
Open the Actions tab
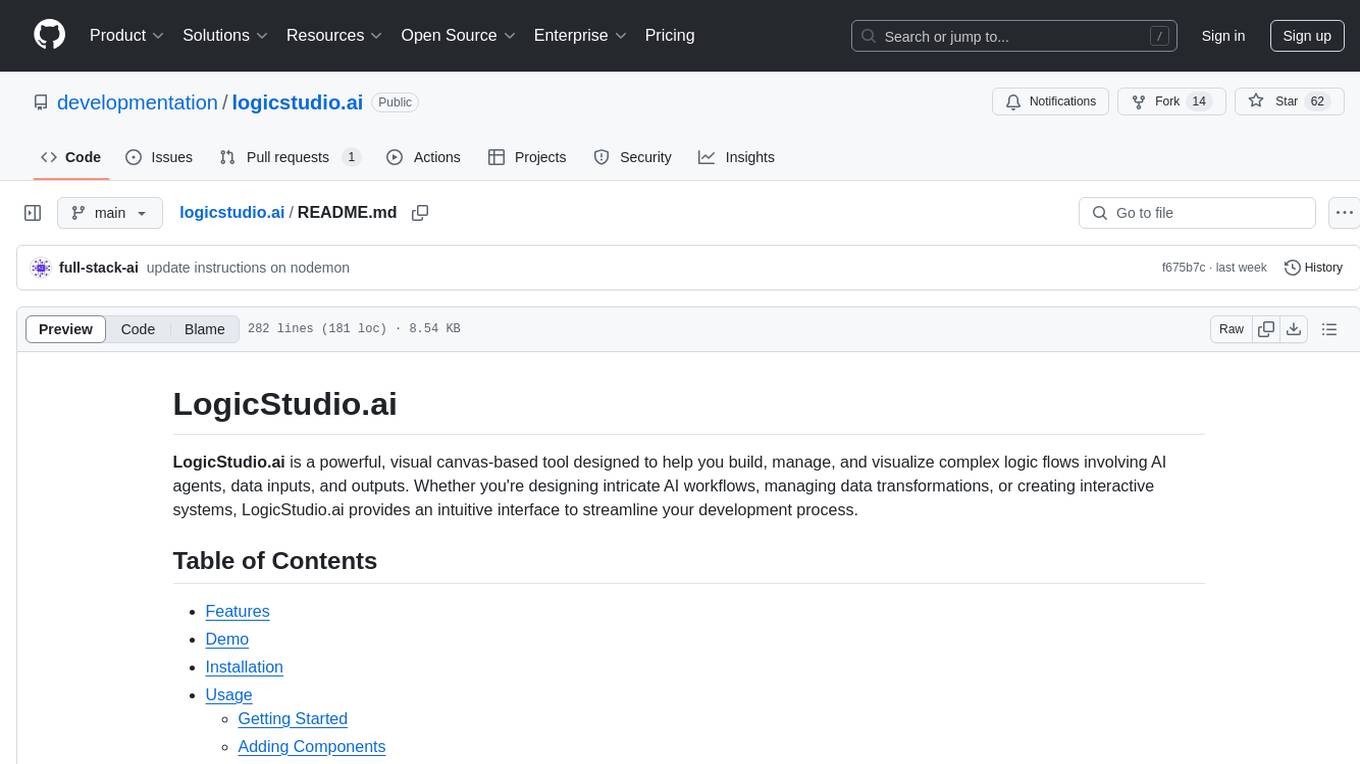(423, 157)
